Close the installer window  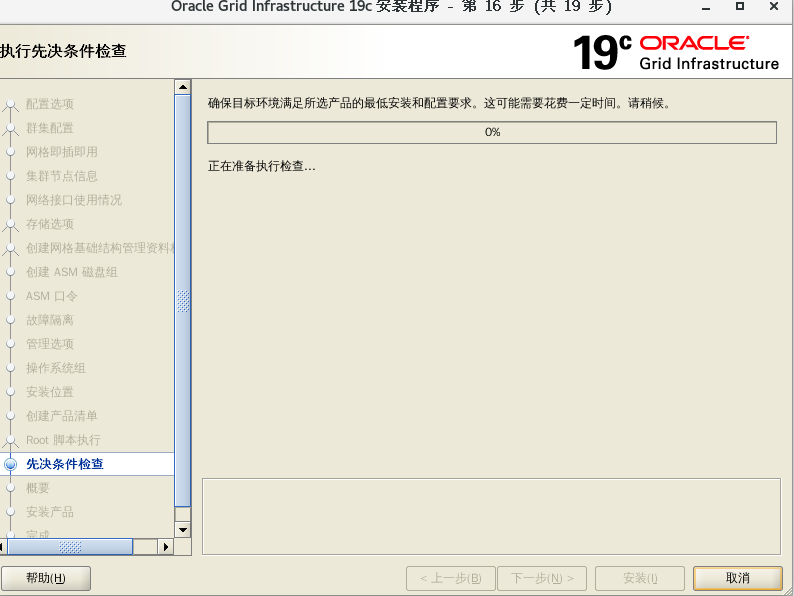pyautogui.click(x=774, y=6)
